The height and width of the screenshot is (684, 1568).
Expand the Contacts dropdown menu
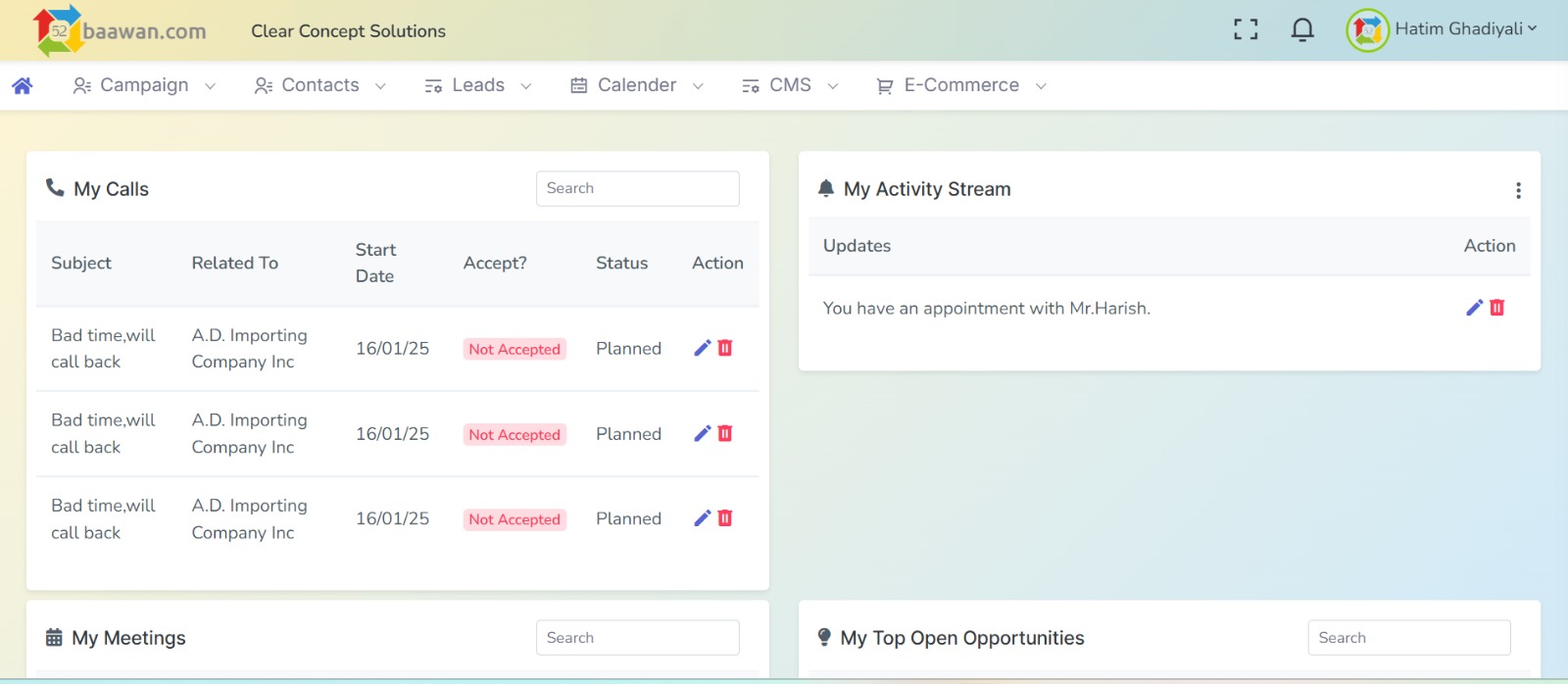point(319,86)
